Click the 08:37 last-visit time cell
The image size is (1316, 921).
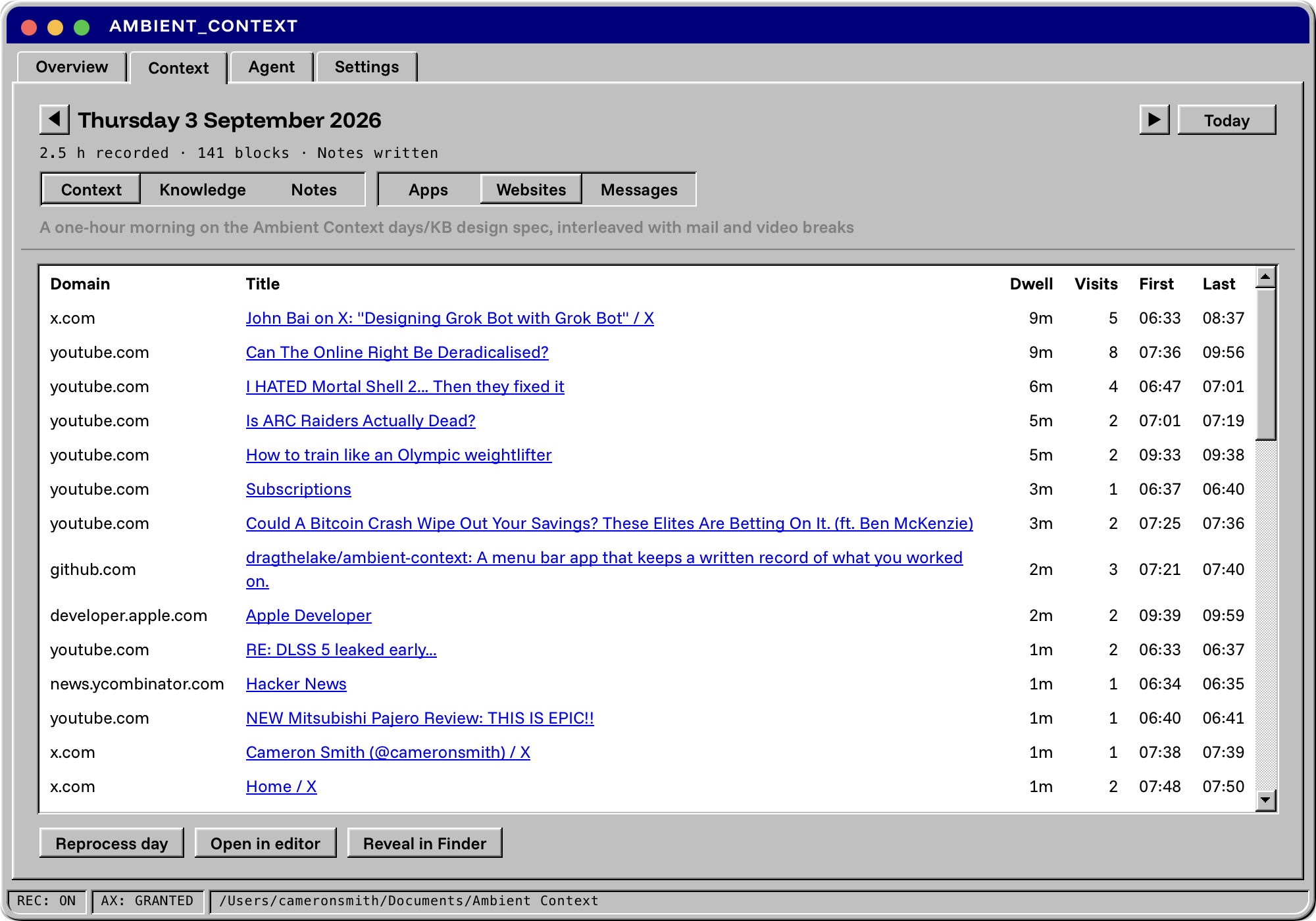click(1223, 318)
